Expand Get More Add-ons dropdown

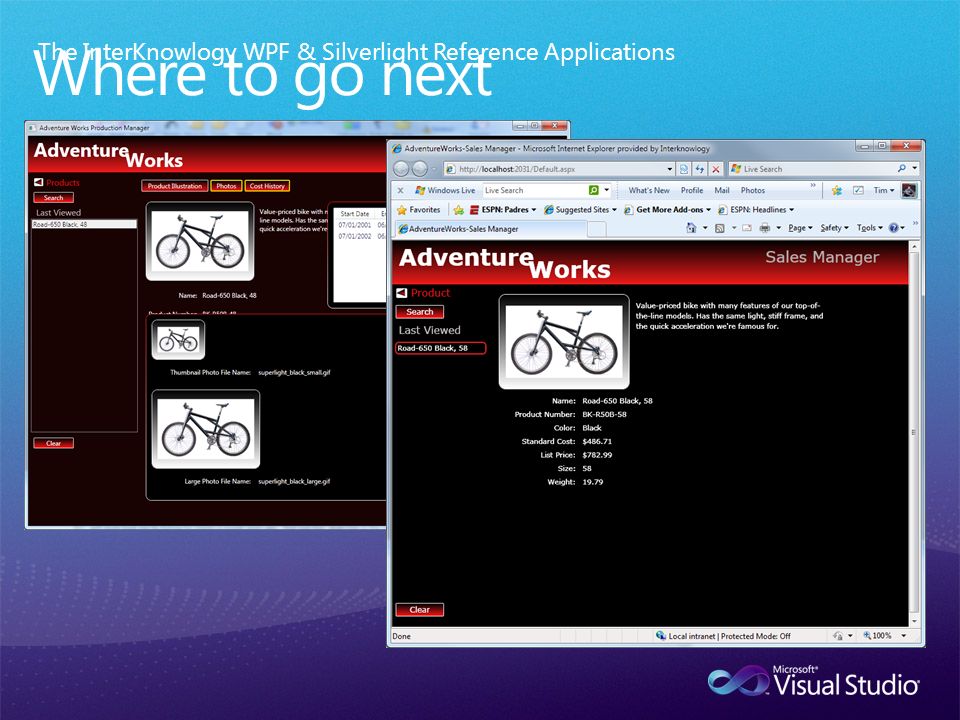[667, 209]
